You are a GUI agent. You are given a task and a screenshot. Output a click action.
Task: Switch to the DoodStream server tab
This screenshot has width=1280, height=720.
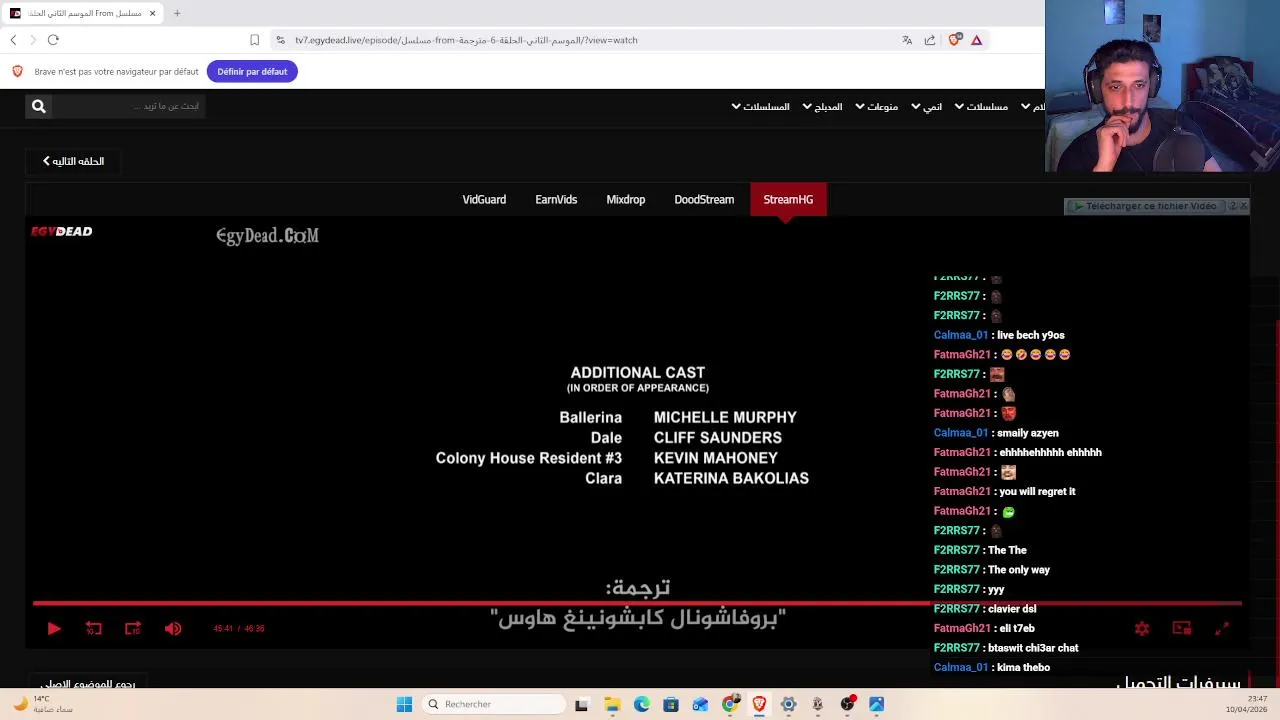point(704,199)
